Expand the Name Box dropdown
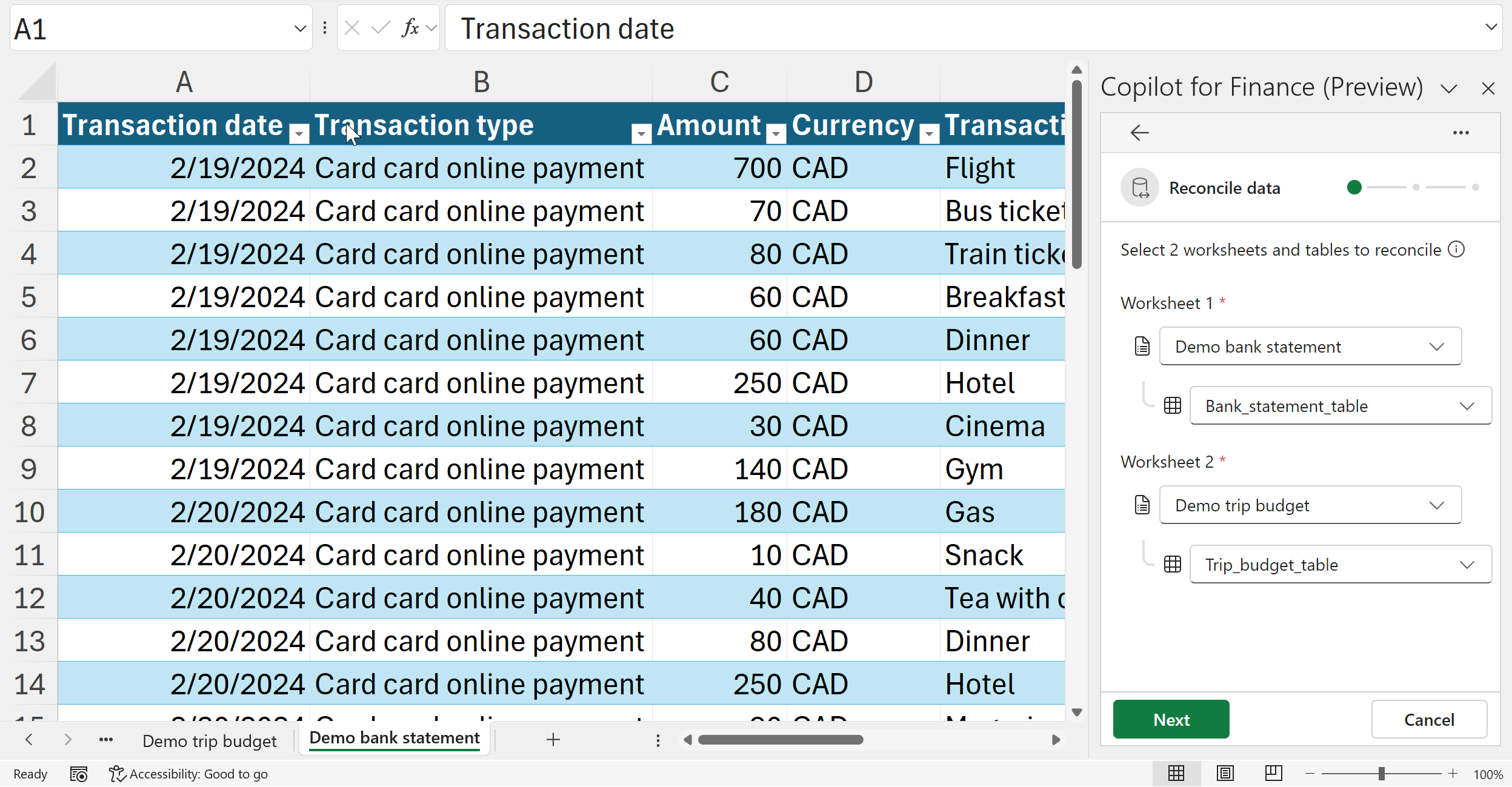This screenshot has height=787, width=1512. point(299,28)
